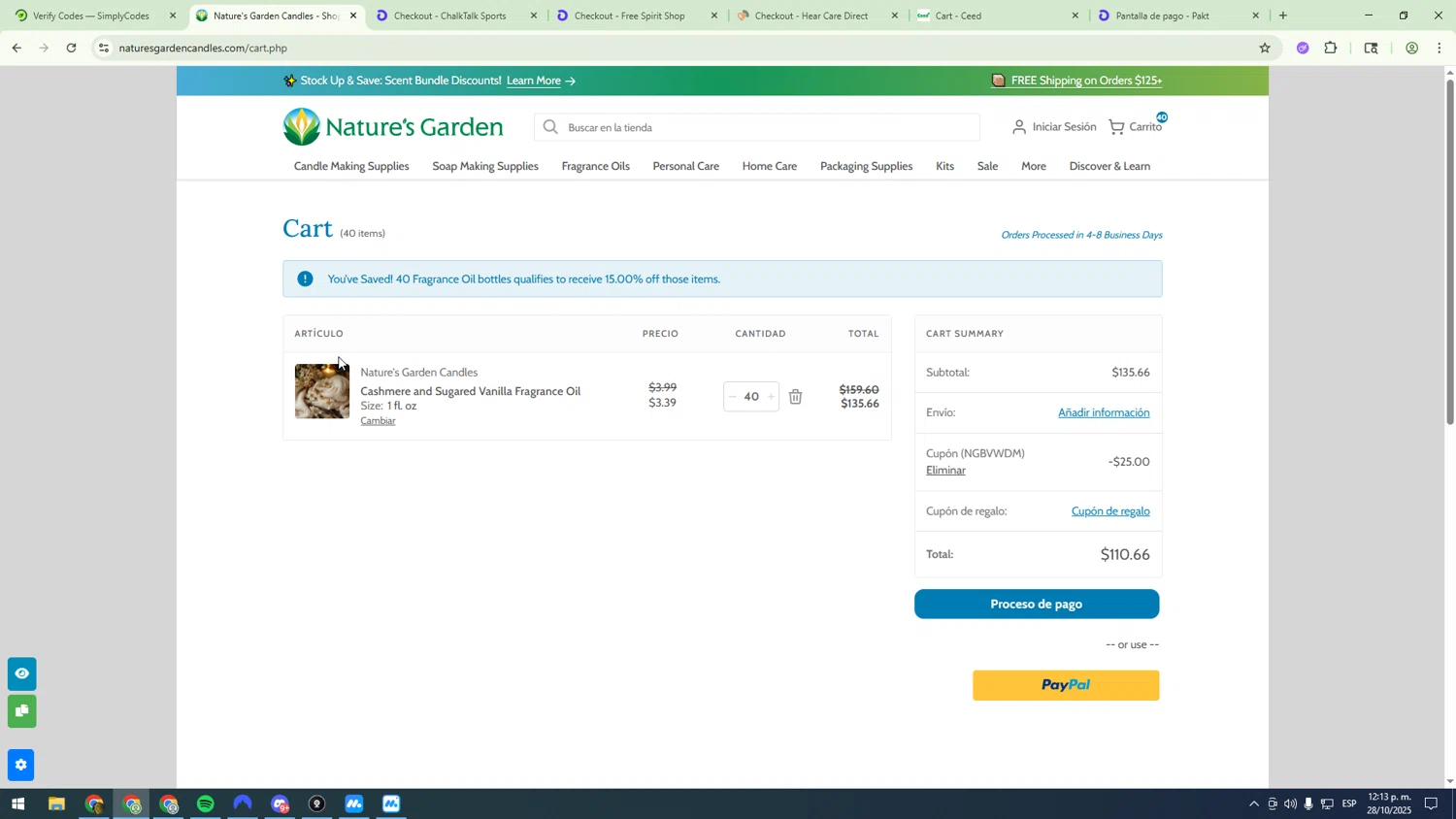Open the Chrome profile icon
This screenshot has width=1456, height=819.
(x=1411, y=48)
